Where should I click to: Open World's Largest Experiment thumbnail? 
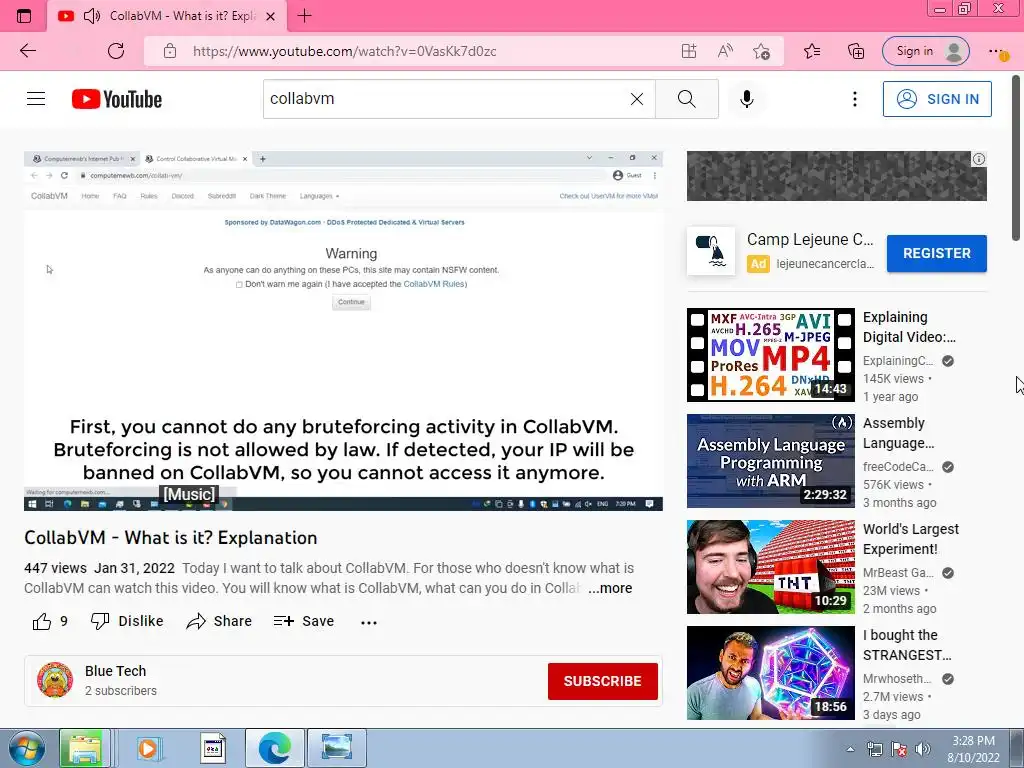click(x=771, y=567)
